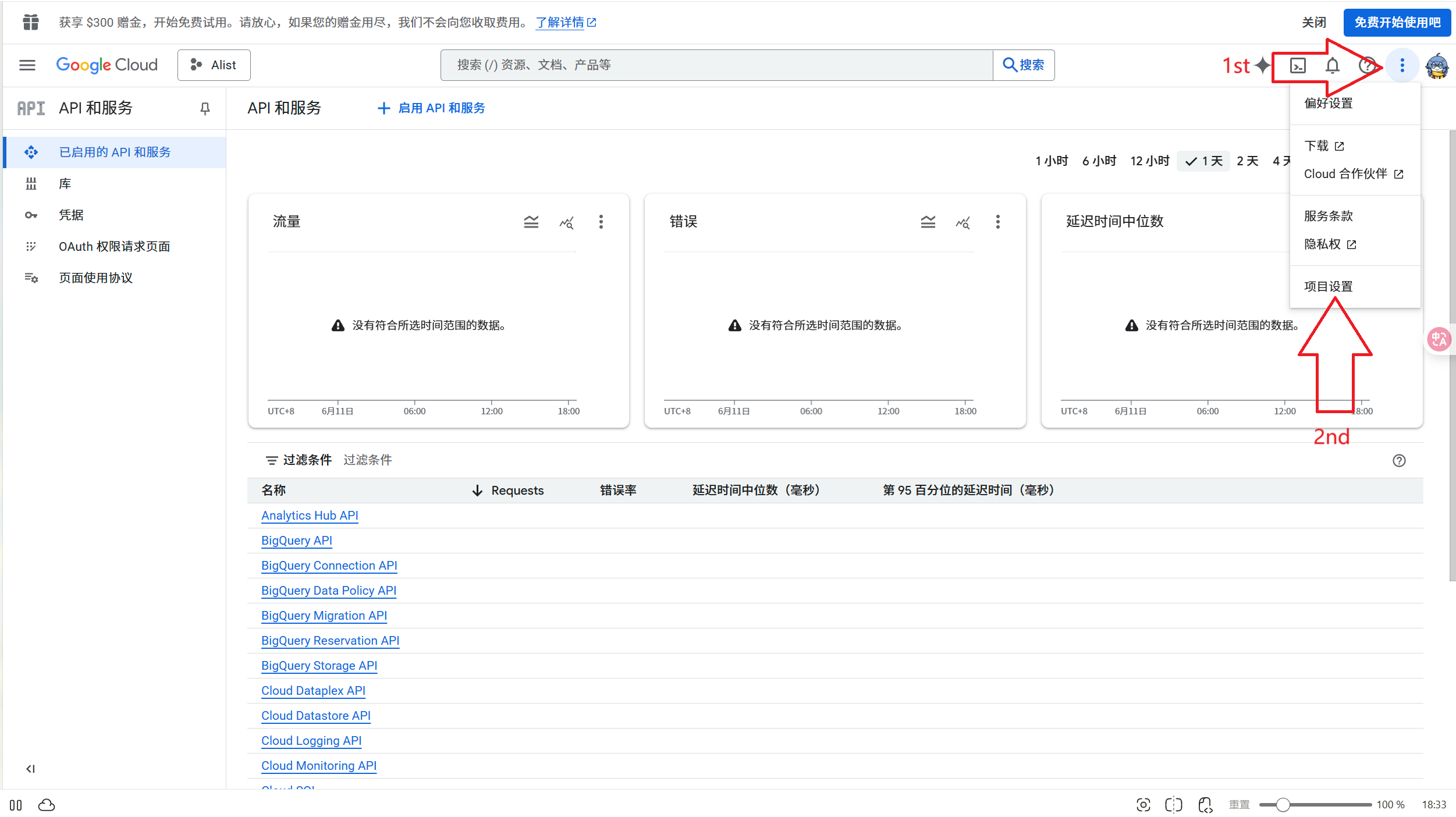
Task: Open metrics explorer icon on 错误 chart
Action: point(963,222)
